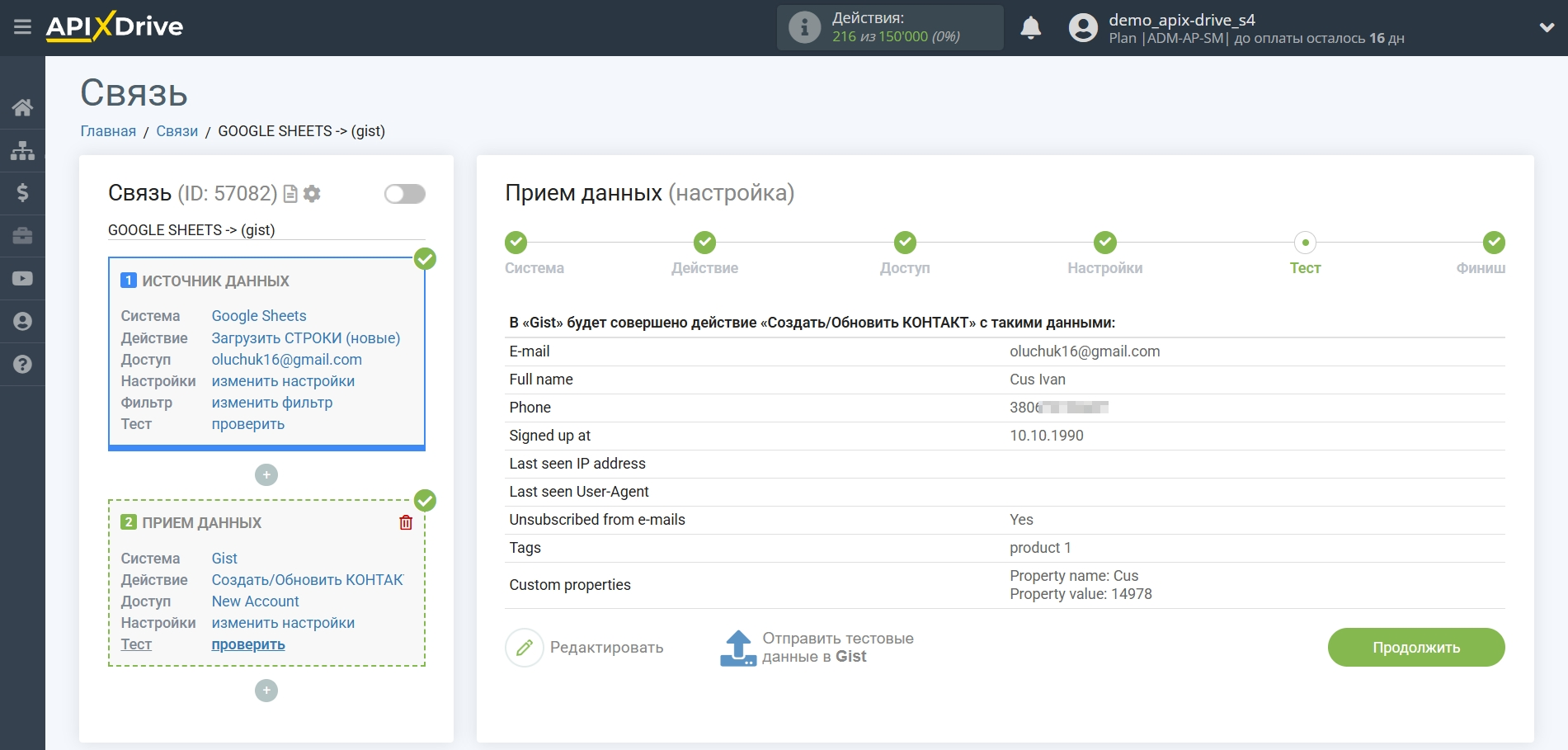This screenshot has width=1568, height=750.
Task: Expand the user account dropdown chevron
Action: pyautogui.click(x=1547, y=27)
